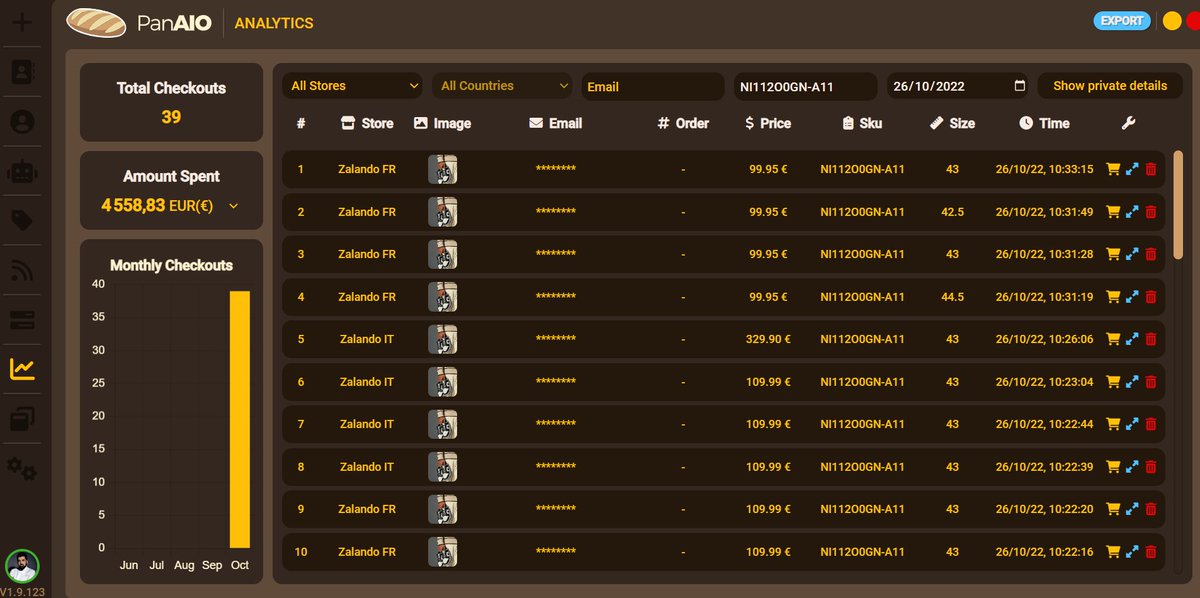Click the time 26/10/22, 10:22:16

pos(1044,552)
